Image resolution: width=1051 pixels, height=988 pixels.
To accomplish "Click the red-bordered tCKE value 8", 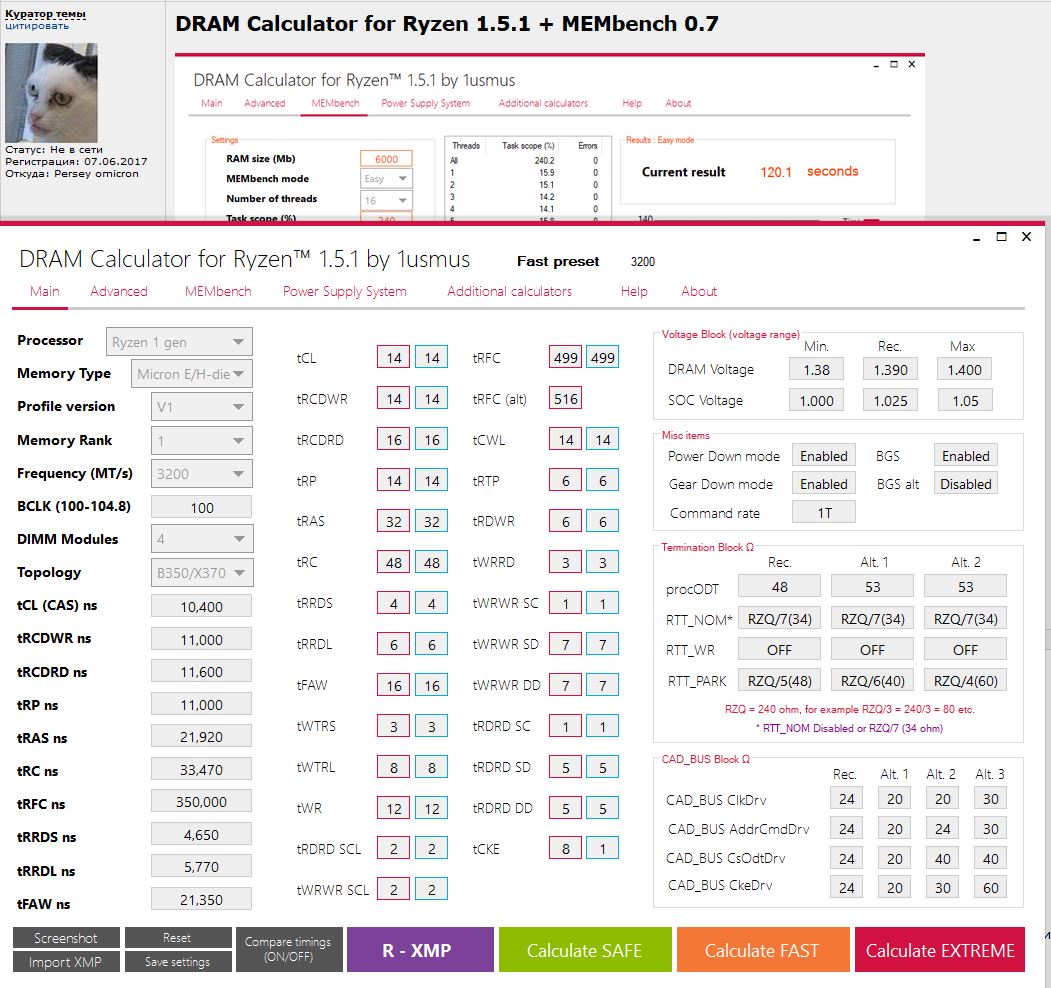I will [565, 849].
